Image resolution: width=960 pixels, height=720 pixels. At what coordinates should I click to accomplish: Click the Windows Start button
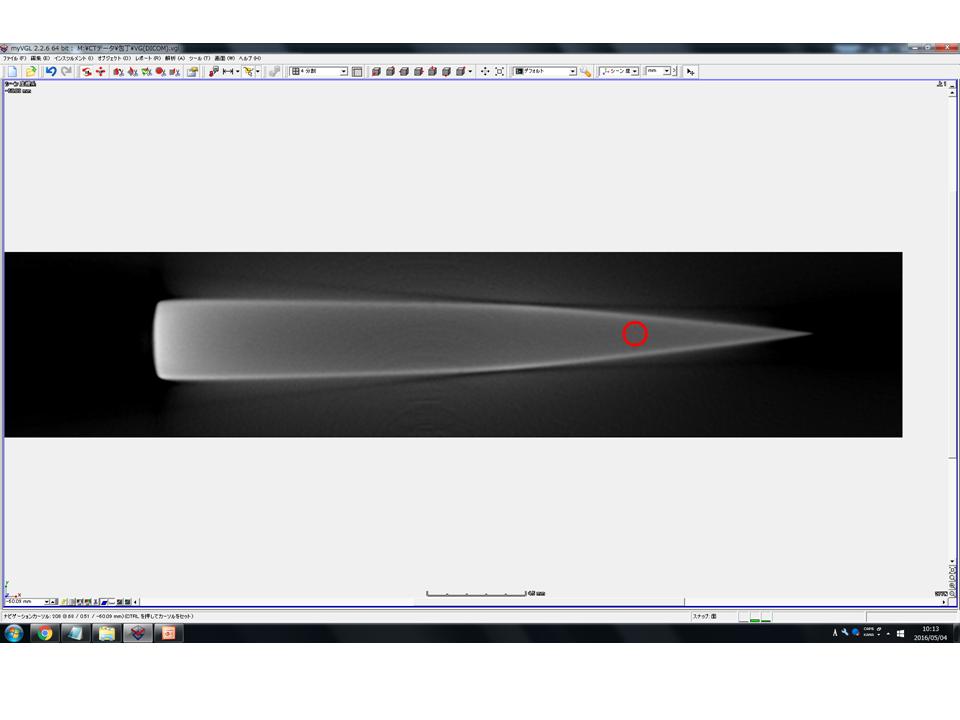point(13,633)
